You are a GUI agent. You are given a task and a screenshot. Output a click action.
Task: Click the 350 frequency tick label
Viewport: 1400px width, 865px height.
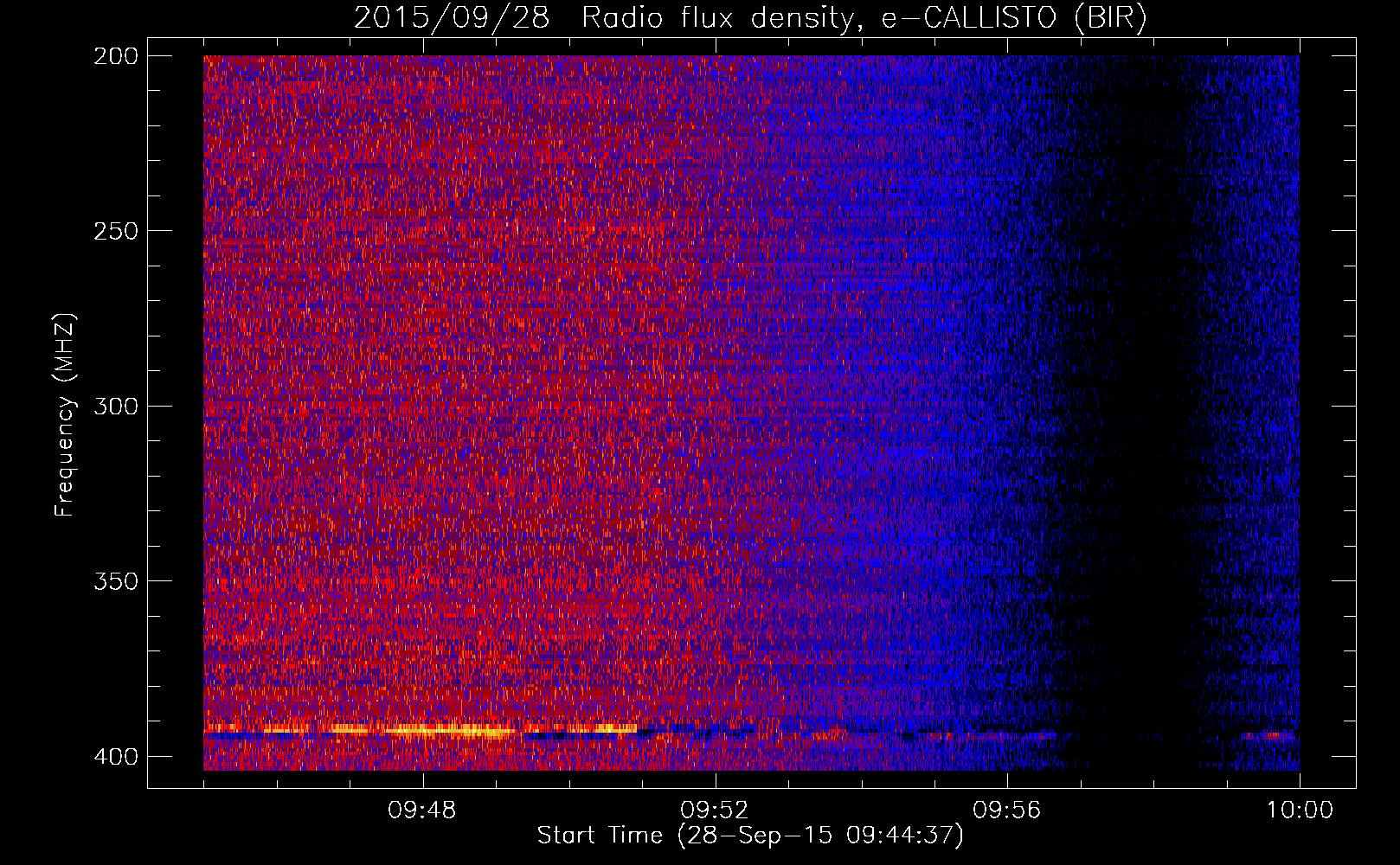point(114,580)
